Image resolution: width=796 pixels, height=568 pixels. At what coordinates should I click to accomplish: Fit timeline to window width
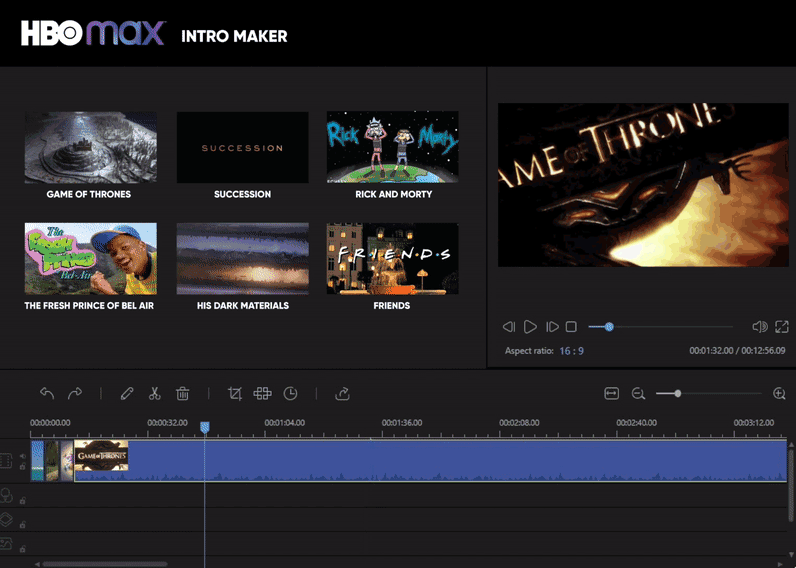tap(612, 393)
